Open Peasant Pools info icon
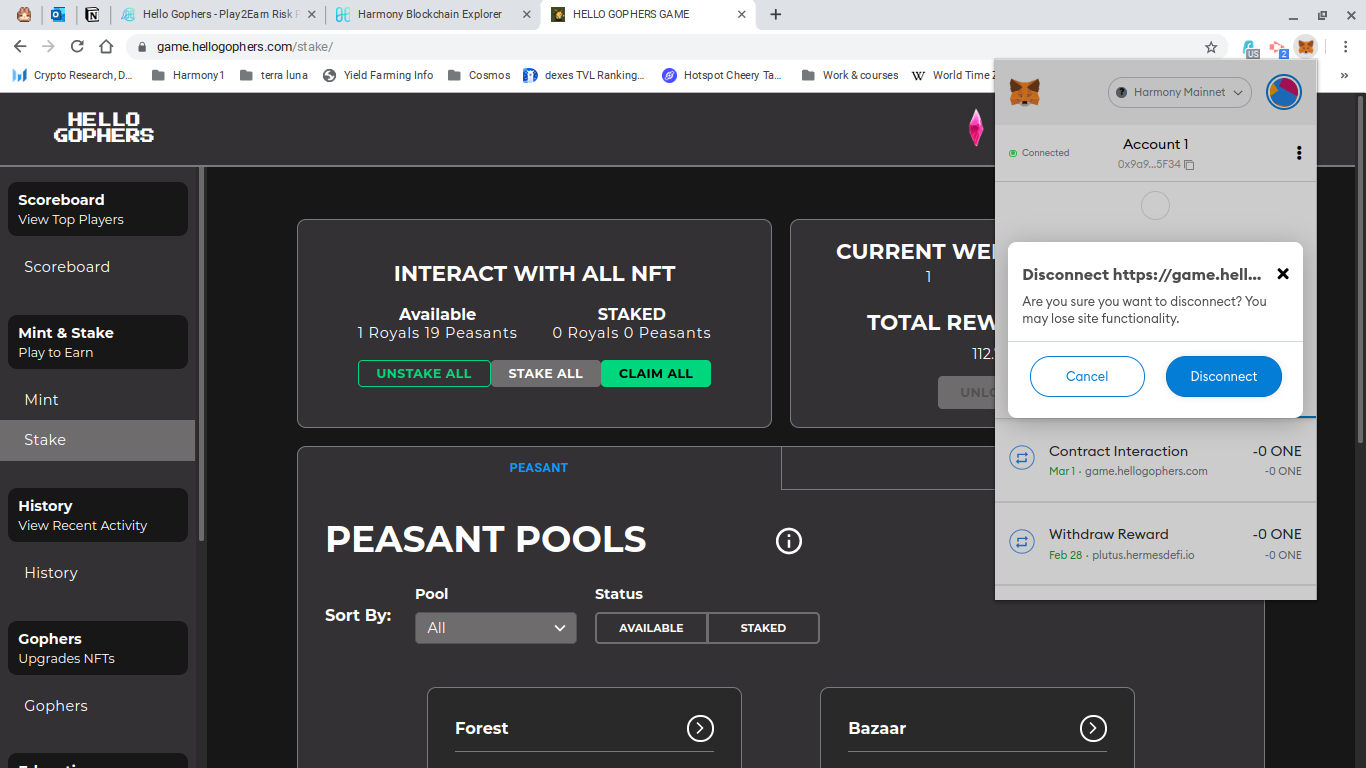Viewport: 1366px width, 768px height. point(789,541)
